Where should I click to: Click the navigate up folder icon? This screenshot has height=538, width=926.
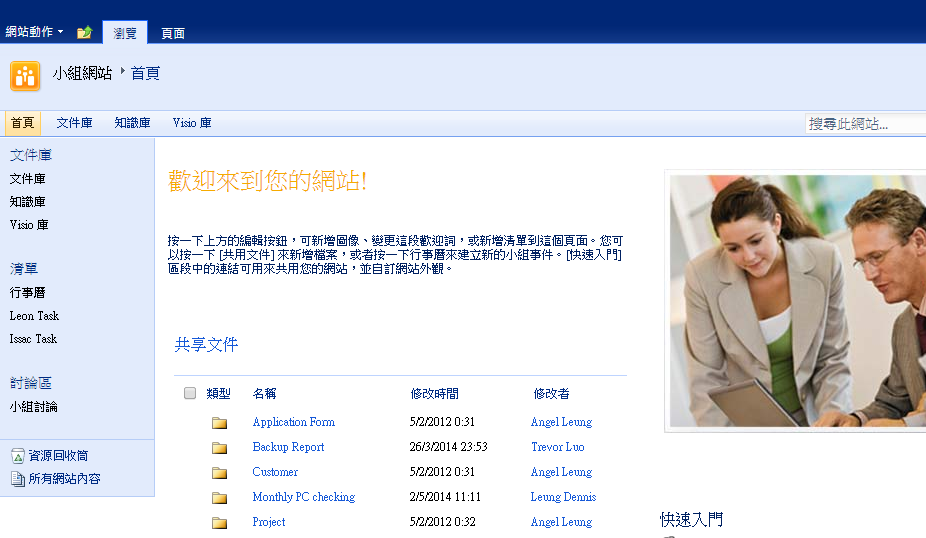tap(85, 32)
